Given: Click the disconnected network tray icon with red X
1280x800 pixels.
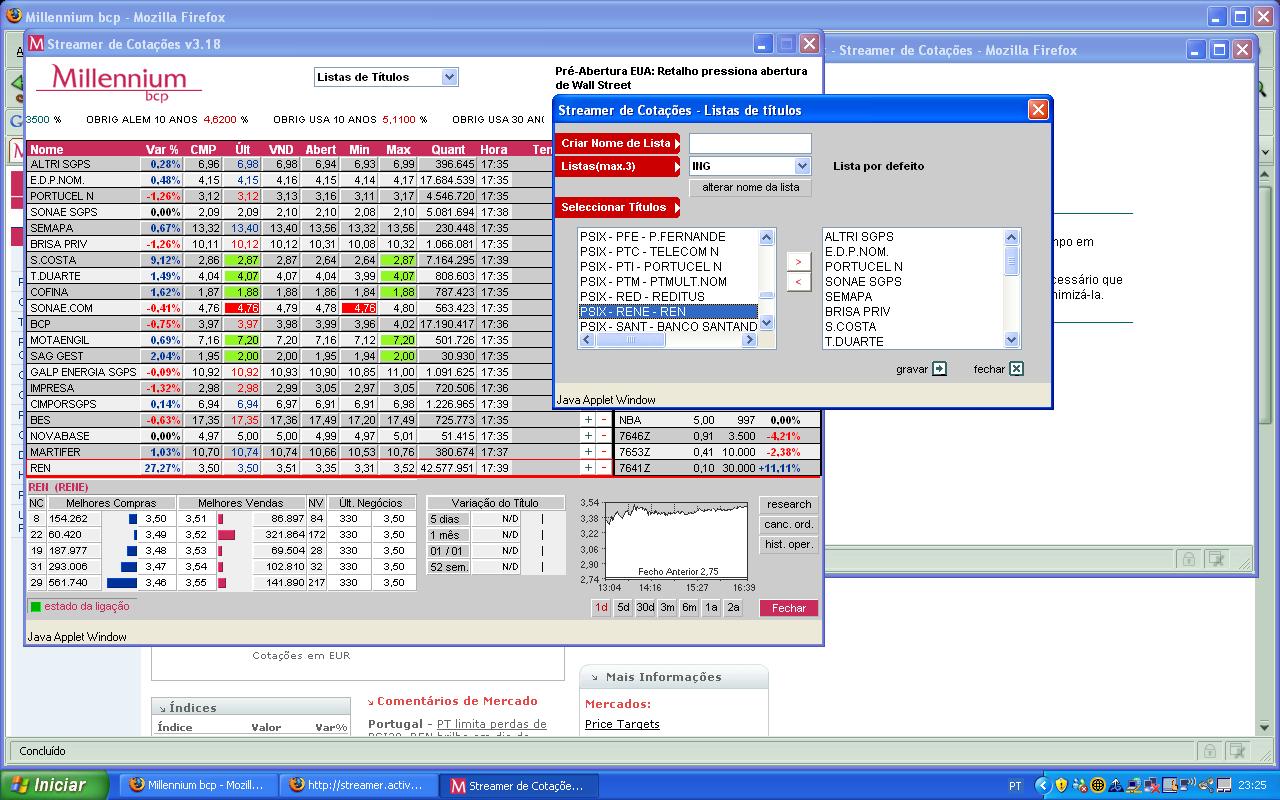Looking at the screenshot, I should pyautogui.click(x=1152, y=785).
